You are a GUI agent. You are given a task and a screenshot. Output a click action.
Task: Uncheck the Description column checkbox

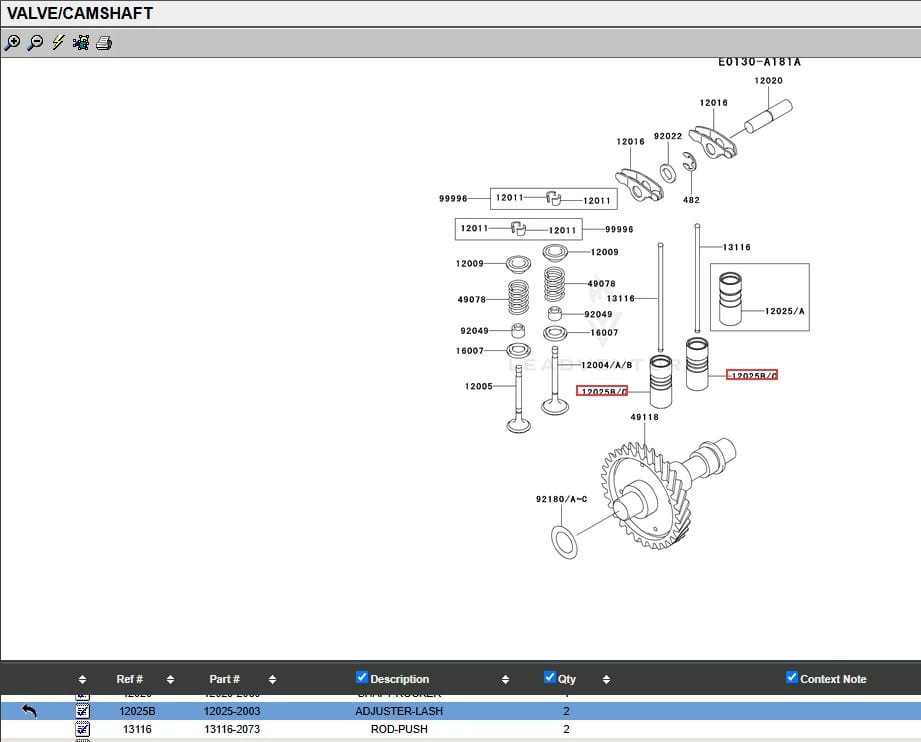coord(362,678)
